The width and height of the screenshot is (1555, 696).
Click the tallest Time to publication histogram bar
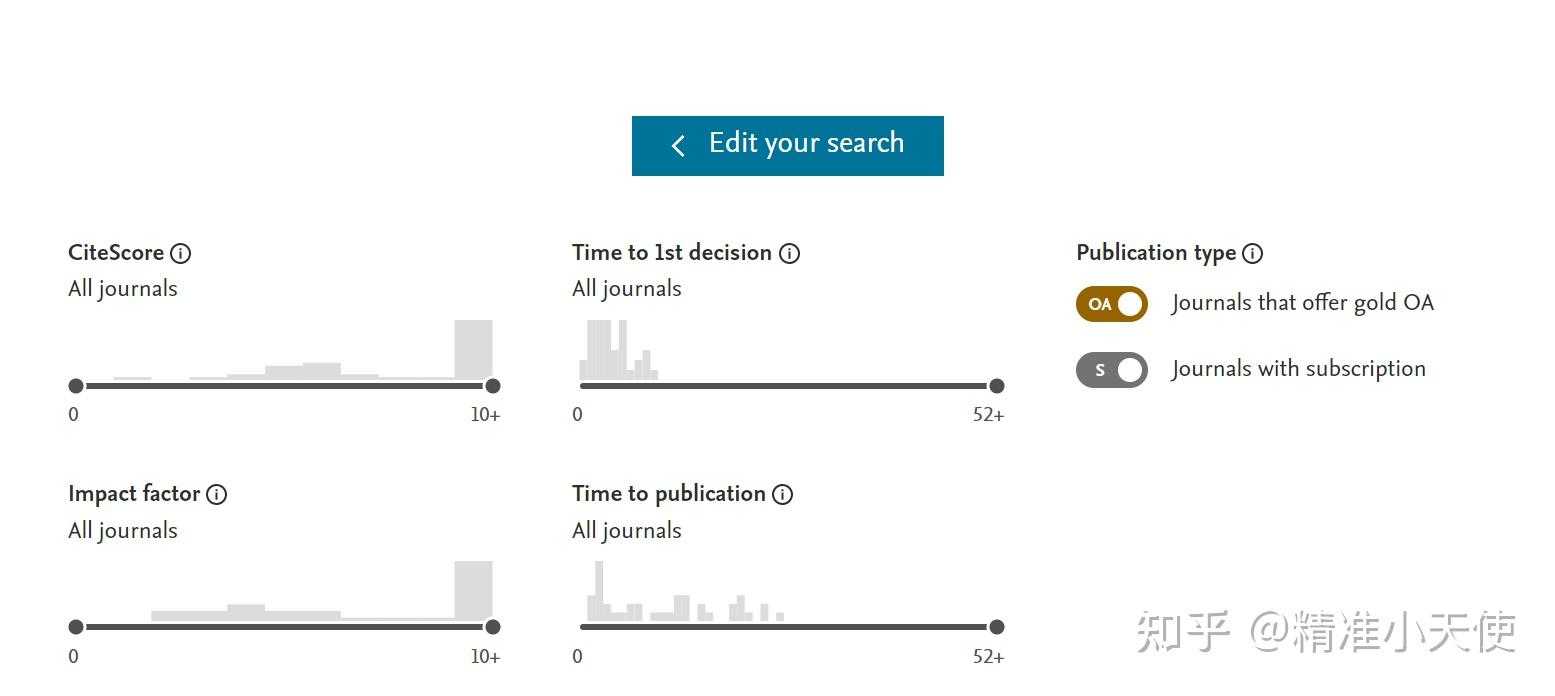pos(599,590)
